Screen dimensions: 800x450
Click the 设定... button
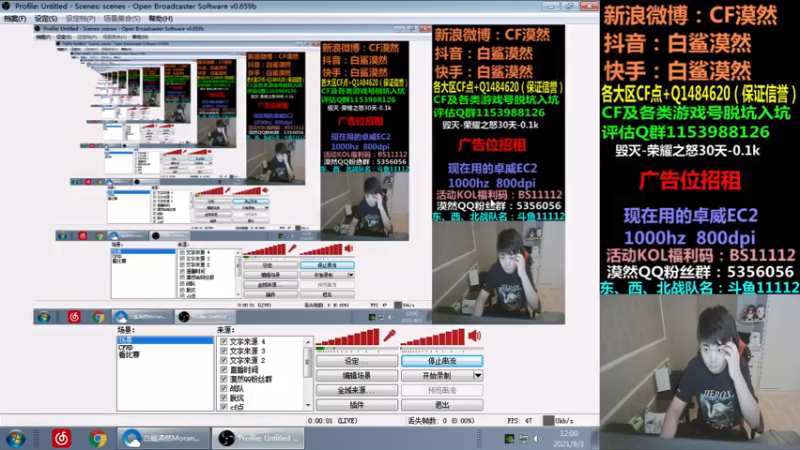357,361
